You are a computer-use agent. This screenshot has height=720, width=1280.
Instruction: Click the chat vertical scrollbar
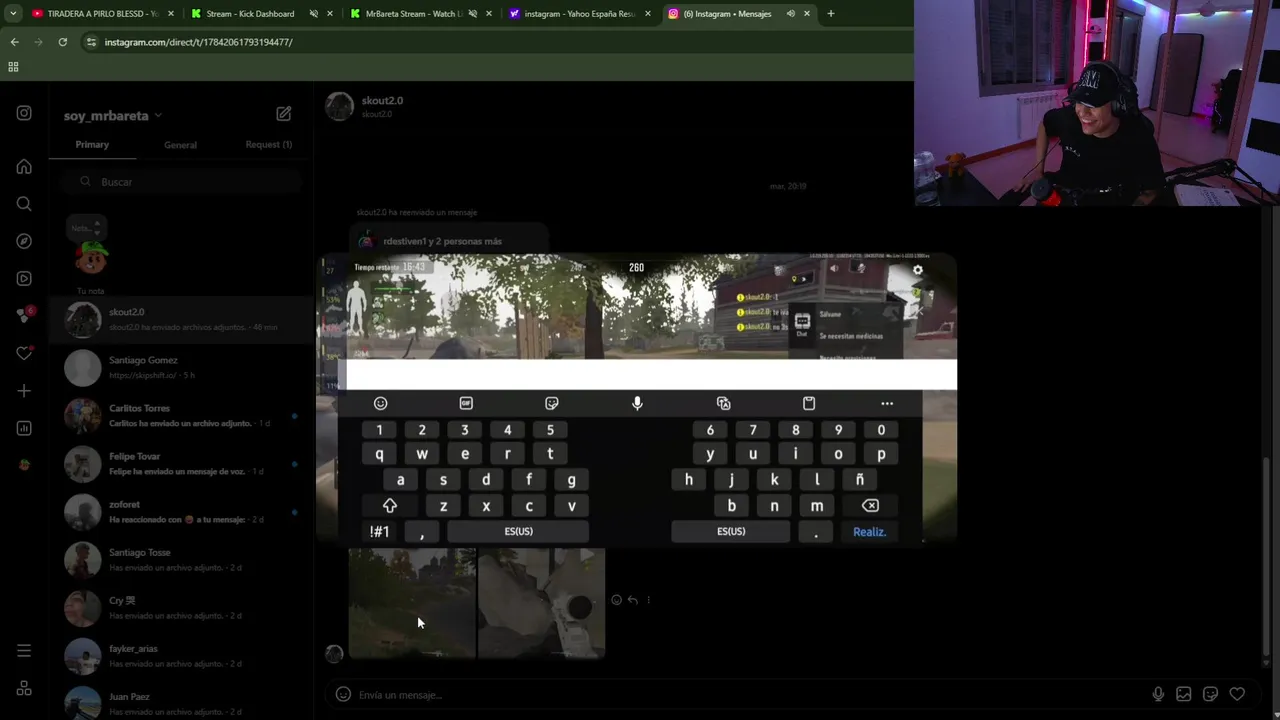click(x=1267, y=560)
